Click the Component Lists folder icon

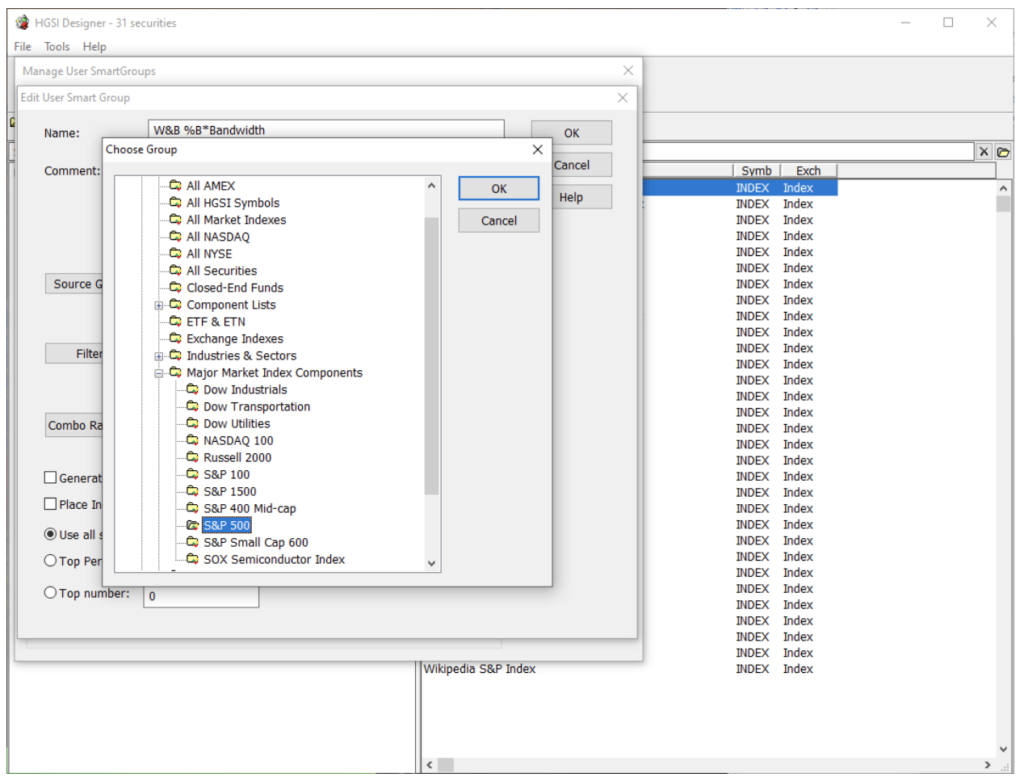(x=175, y=304)
